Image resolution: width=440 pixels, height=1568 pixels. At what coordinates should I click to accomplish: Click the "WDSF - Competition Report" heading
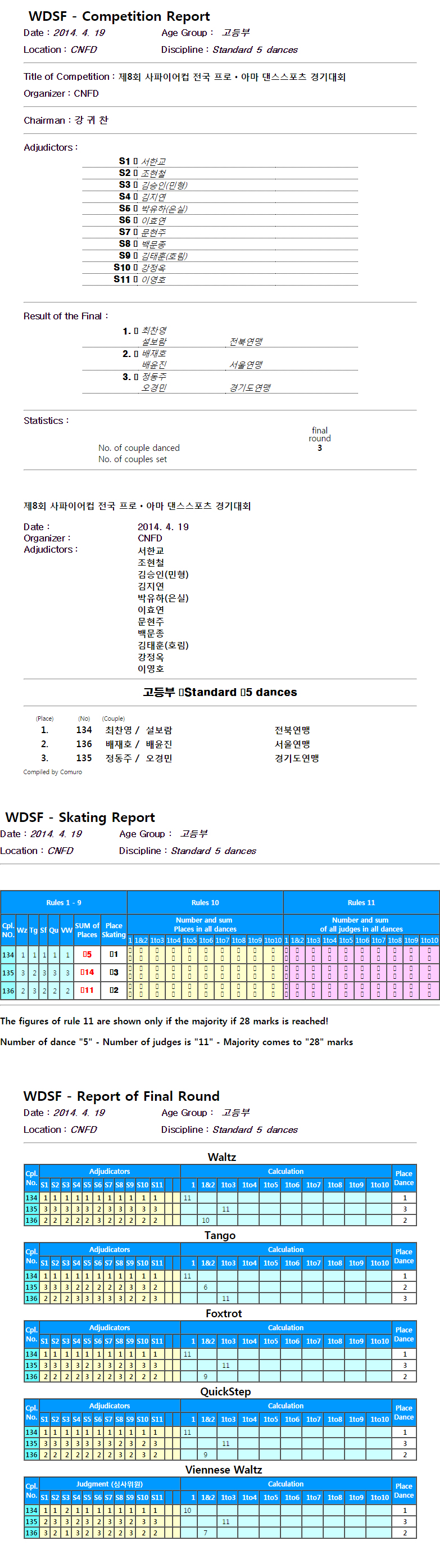click(119, 16)
